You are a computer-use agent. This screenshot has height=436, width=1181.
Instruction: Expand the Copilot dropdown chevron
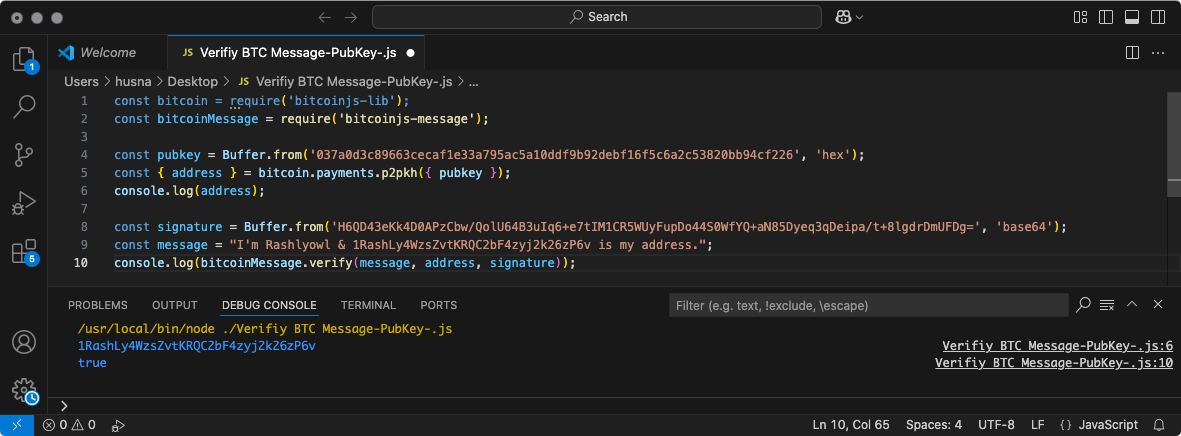(x=859, y=17)
